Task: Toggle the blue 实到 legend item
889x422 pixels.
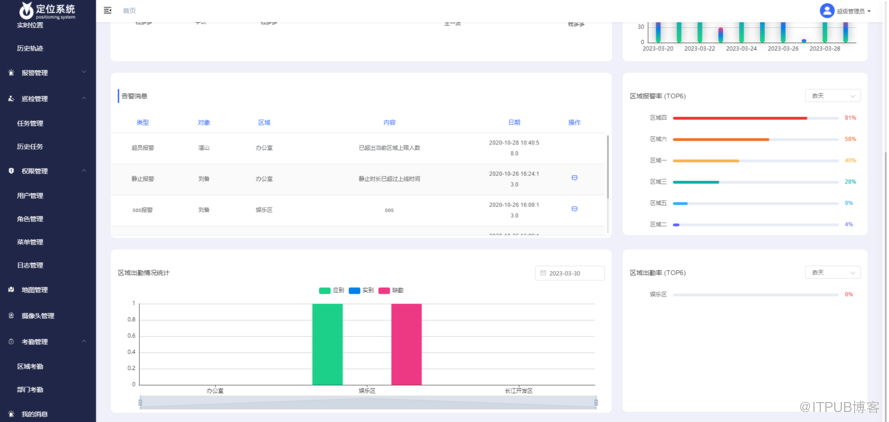Action: tap(361, 290)
